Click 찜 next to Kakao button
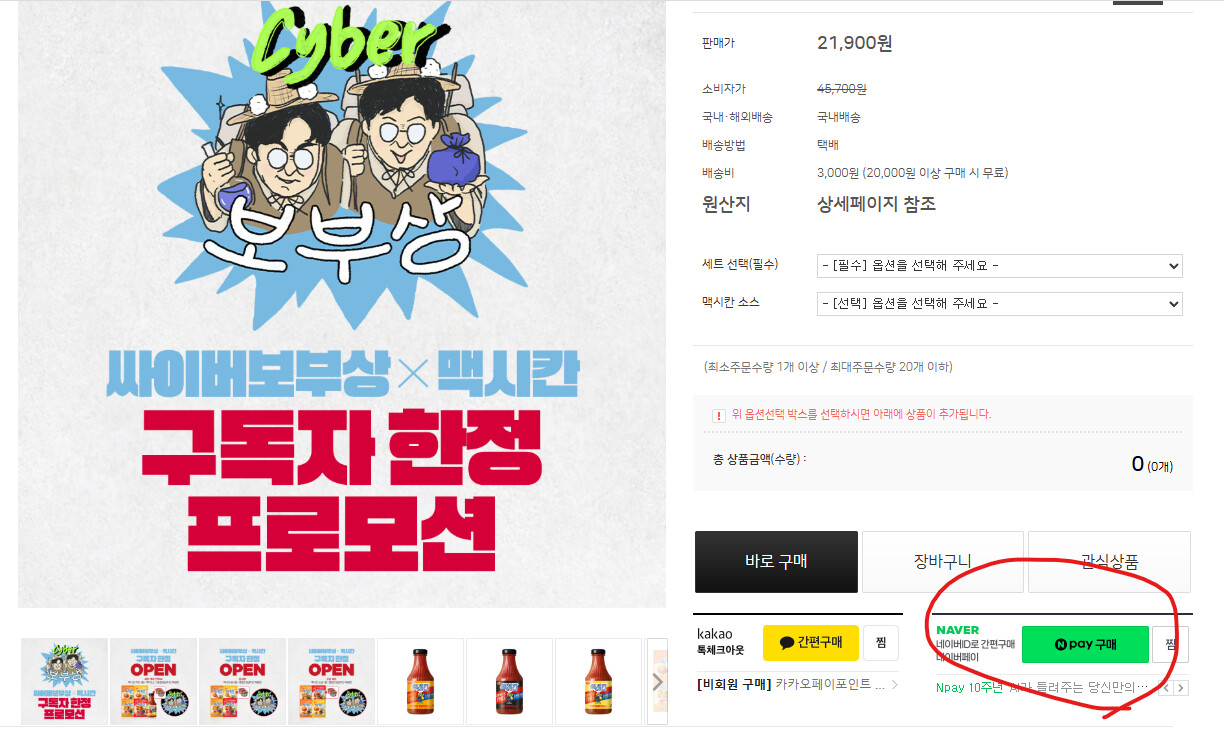Viewport: 1224px width, 731px height. point(881,643)
